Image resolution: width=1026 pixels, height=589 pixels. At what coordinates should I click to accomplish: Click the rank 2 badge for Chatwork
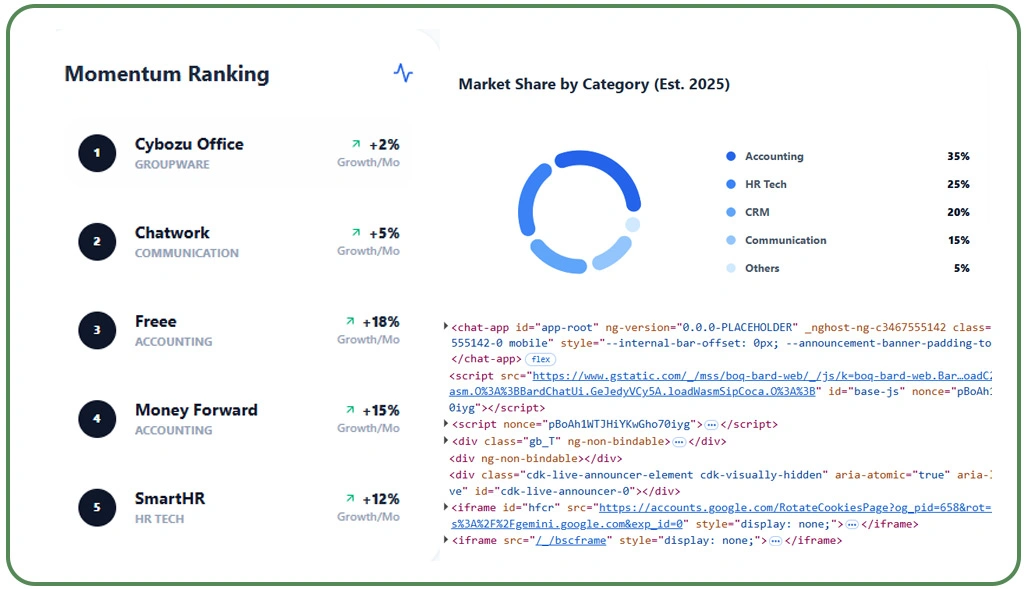pyautogui.click(x=97, y=241)
